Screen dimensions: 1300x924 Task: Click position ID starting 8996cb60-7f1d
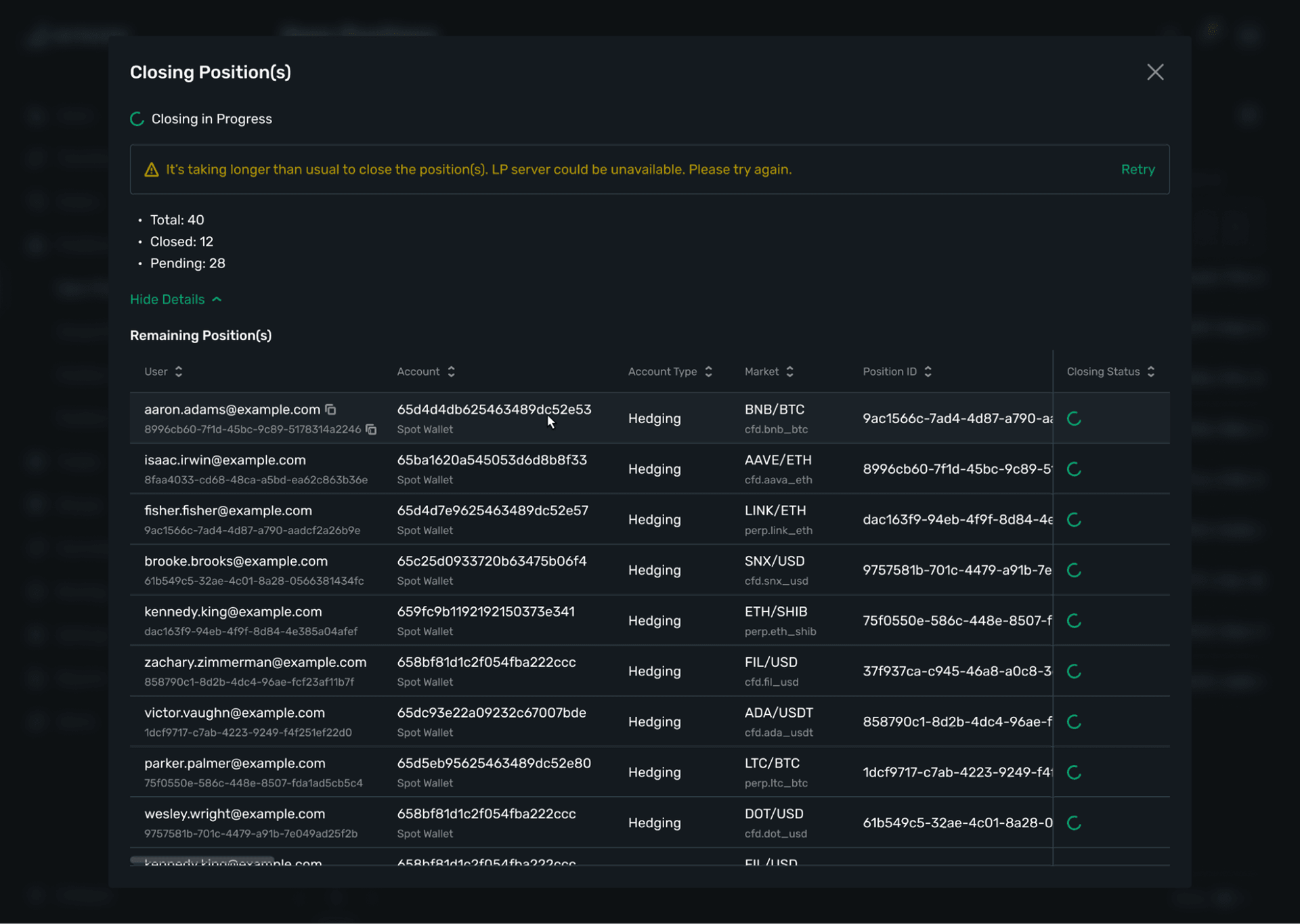(x=957, y=469)
